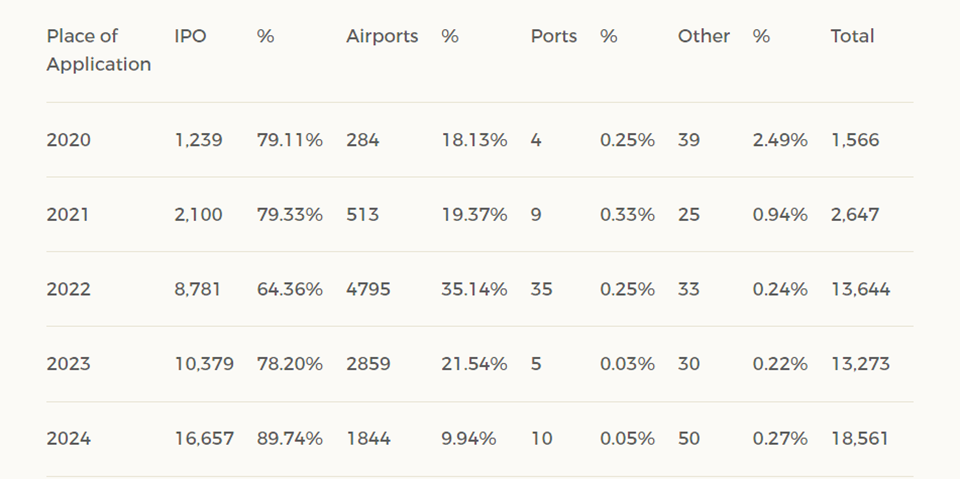Select the 2022 row label

[x=68, y=290]
